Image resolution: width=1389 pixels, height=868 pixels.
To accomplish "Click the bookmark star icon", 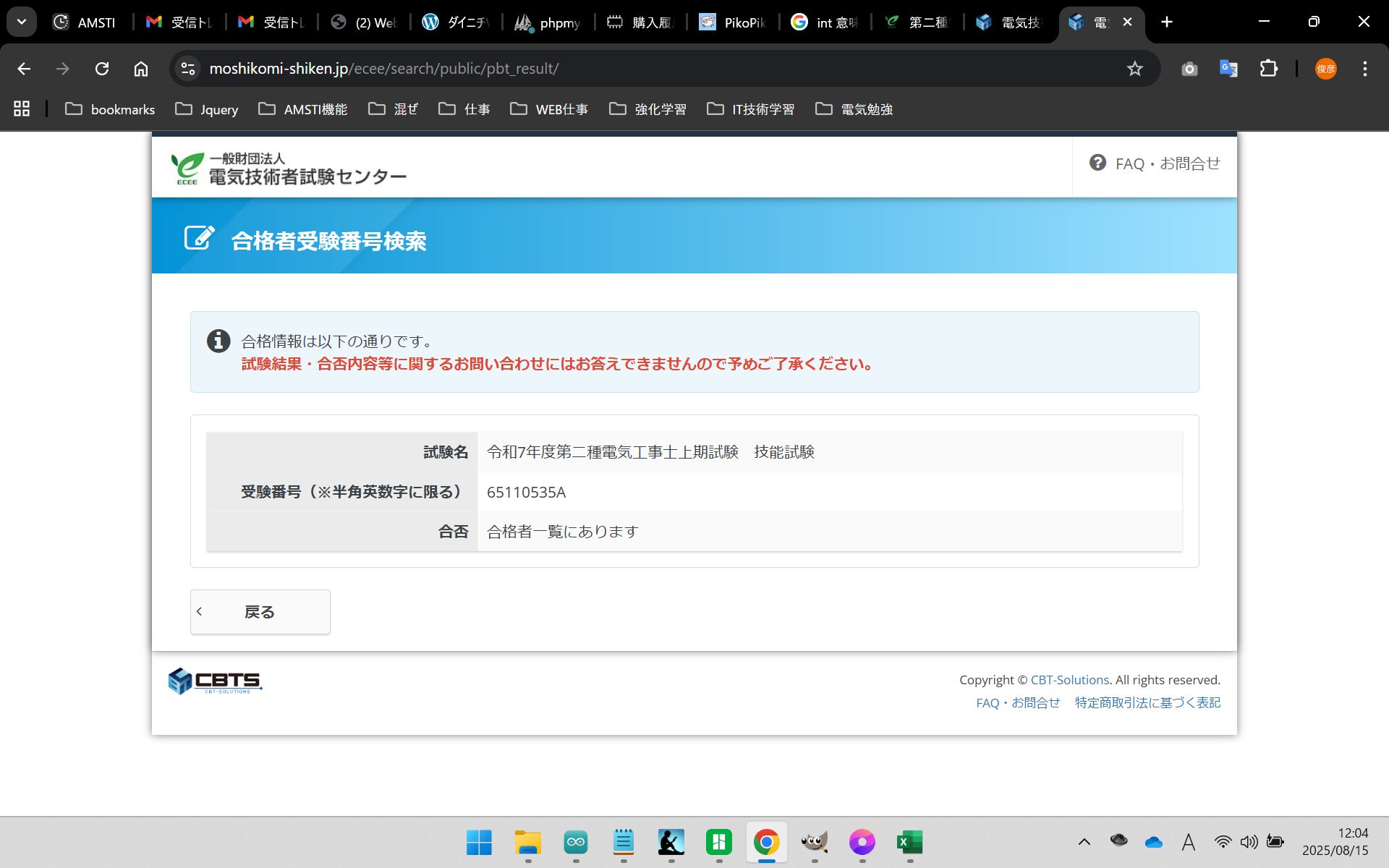I will [1134, 69].
